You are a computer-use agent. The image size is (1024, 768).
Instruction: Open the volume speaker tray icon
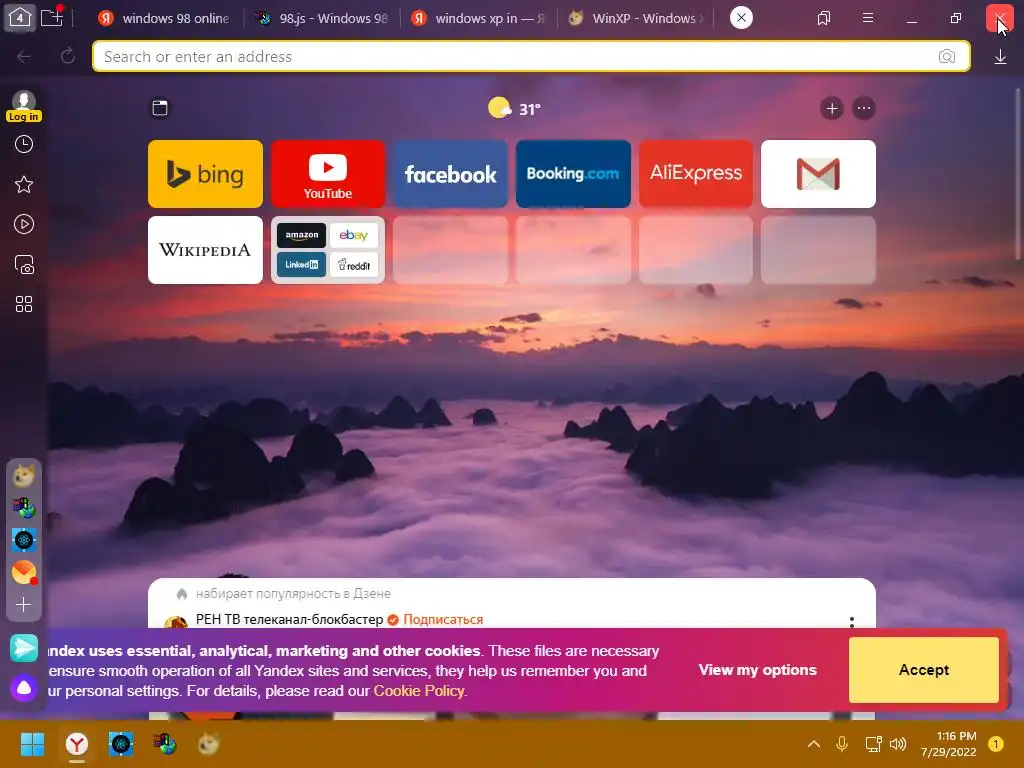tap(898, 743)
